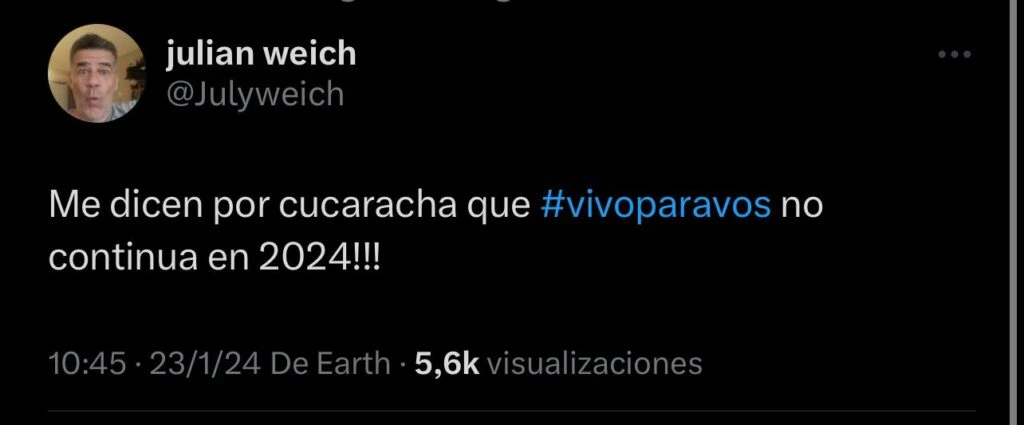The height and width of the screenshot is (425, 1024).
Task: Open the @Julyweich handle
Action: [255, 95]
